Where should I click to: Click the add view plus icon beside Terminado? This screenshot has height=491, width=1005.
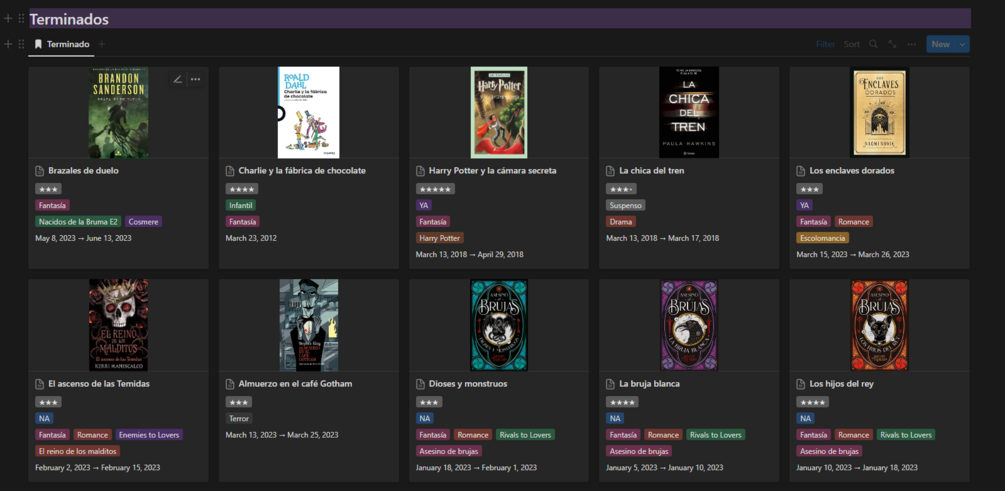pos(101,44)
